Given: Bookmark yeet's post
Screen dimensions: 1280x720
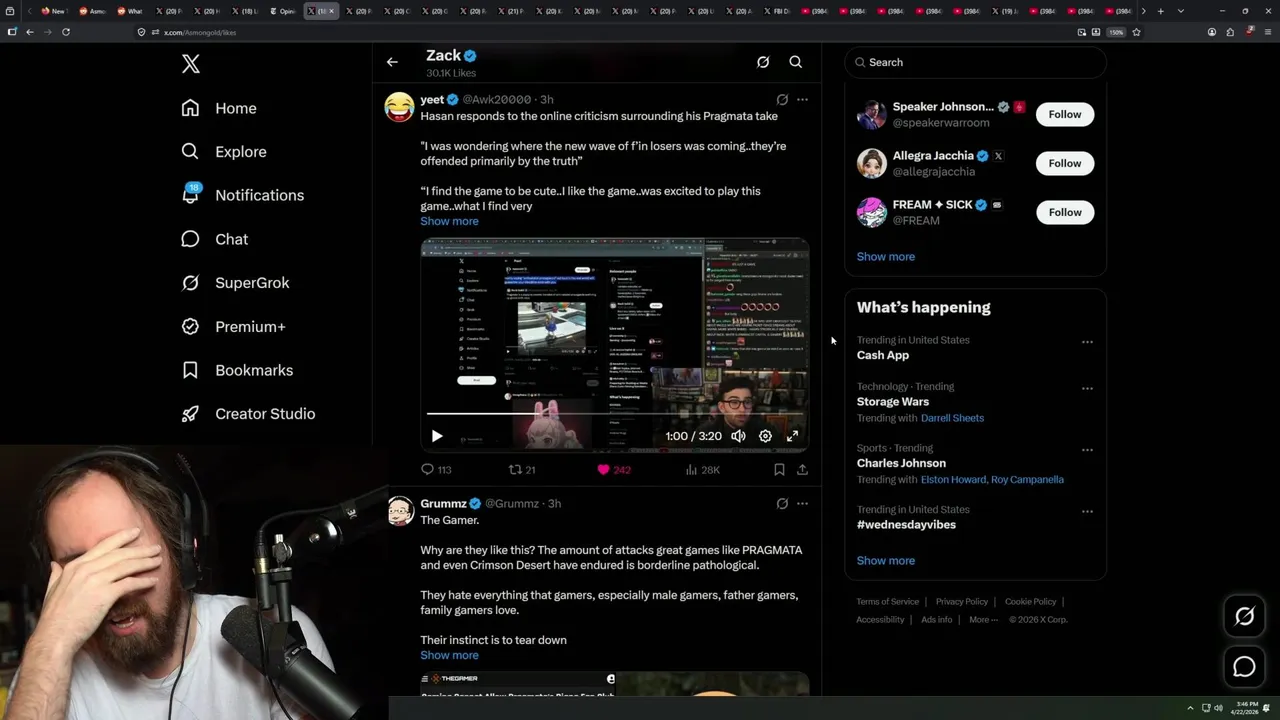Looking at the screenshot, I should 779,470.
